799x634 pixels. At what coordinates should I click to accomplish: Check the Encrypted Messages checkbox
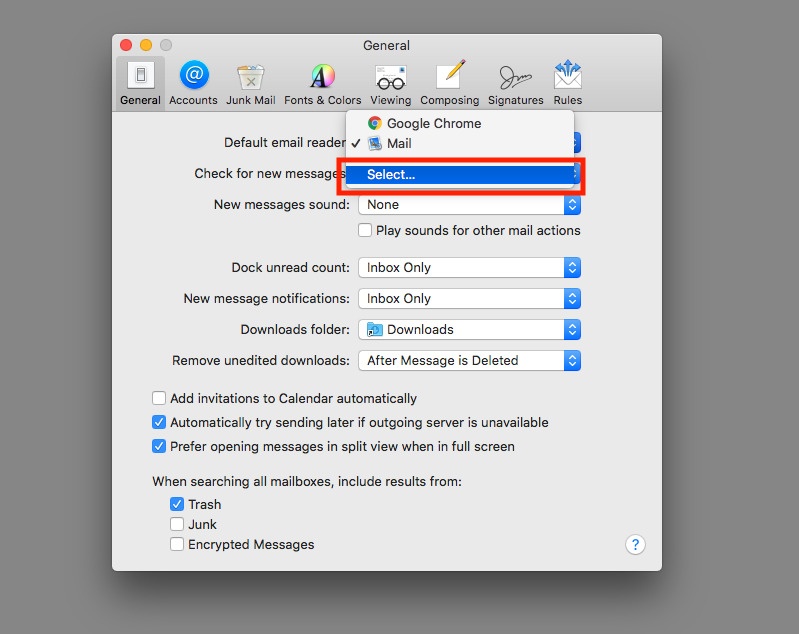pos(177,544)
